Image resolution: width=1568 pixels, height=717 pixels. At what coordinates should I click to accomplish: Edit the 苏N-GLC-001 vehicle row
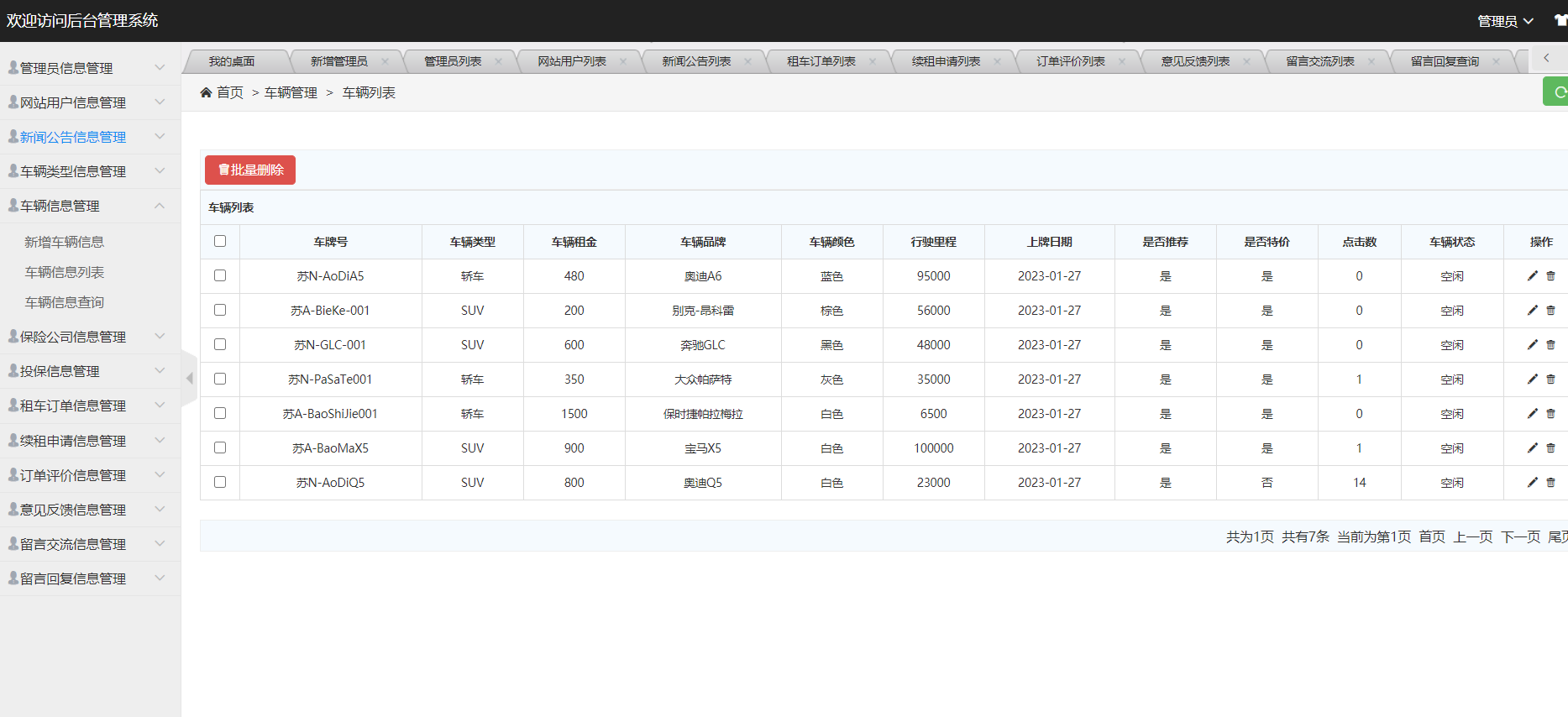pyautogui.click(x=1532, y=344)
